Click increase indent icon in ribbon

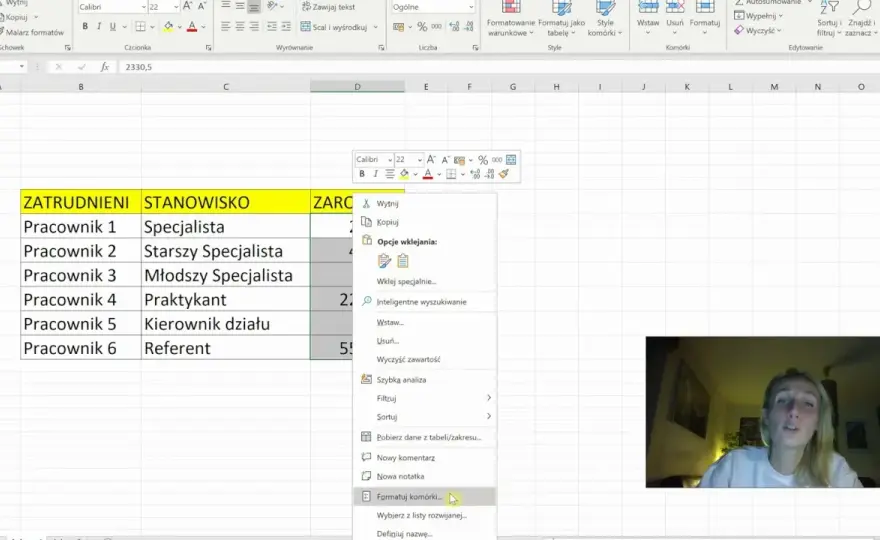pyautogui.click(x=286, y=26)
